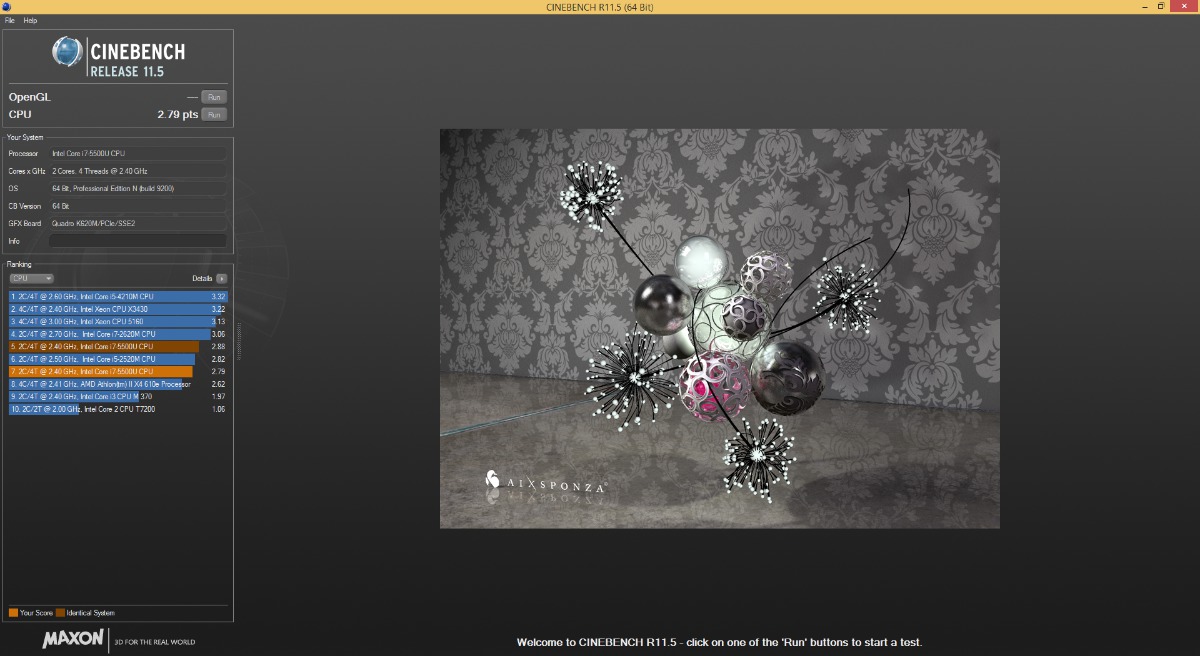Click the AIXSPONZA watermark in render

[546, 485]
